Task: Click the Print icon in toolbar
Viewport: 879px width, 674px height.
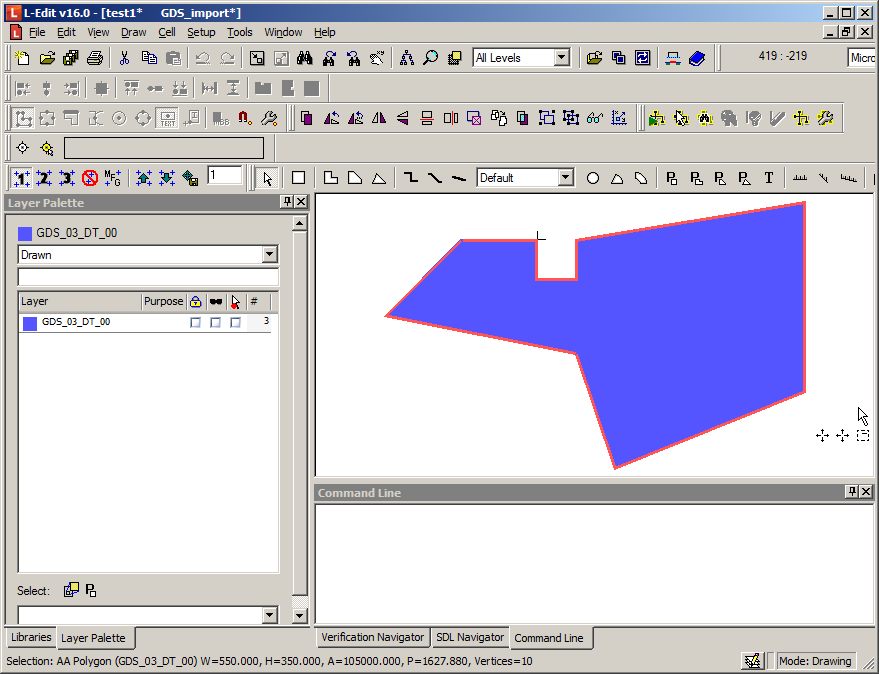Action: [x=95, y=58]
